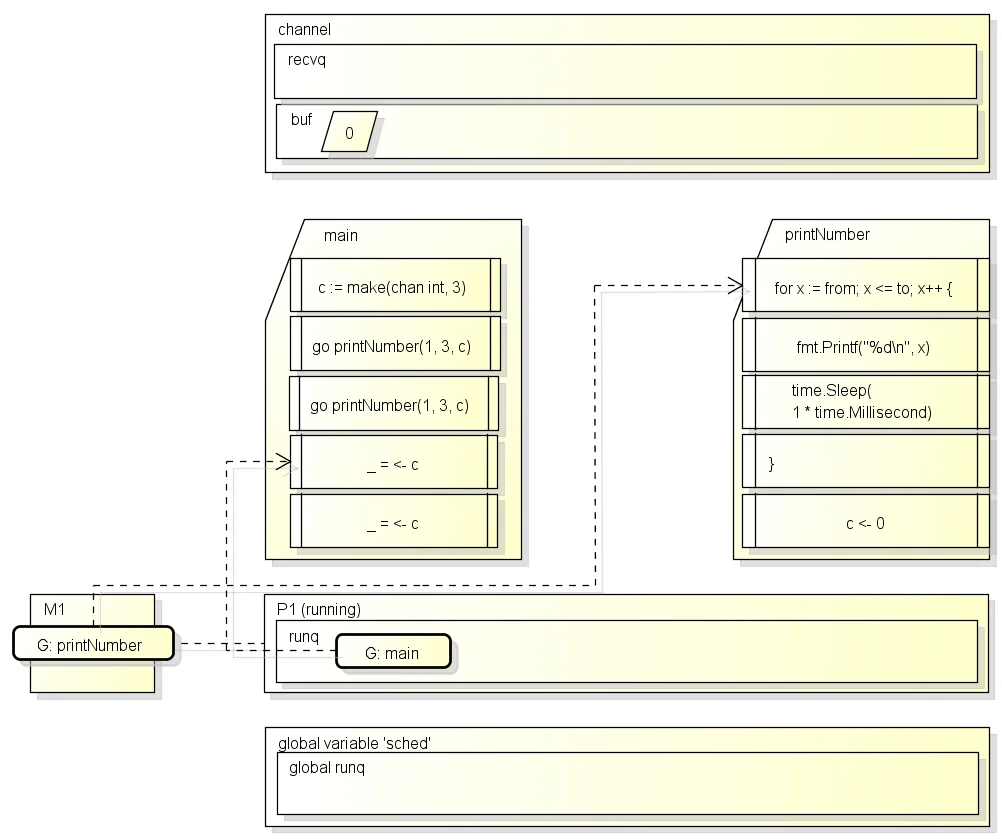Viewport: 1002px width, 840px height.
Task: Click the 'runq' label inside P1
Action: [x=304, y=637]
